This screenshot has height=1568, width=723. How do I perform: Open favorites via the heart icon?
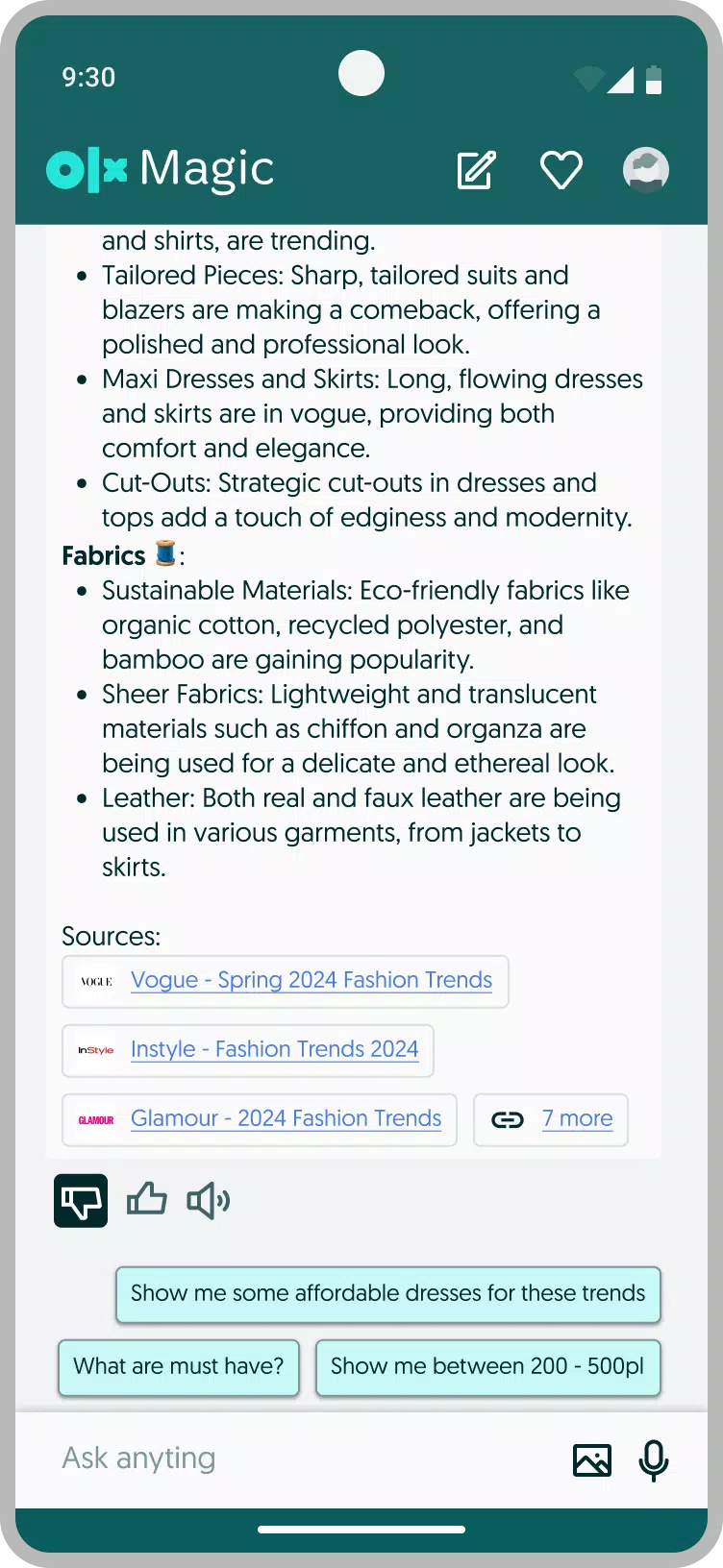click(x=561, y=171)
